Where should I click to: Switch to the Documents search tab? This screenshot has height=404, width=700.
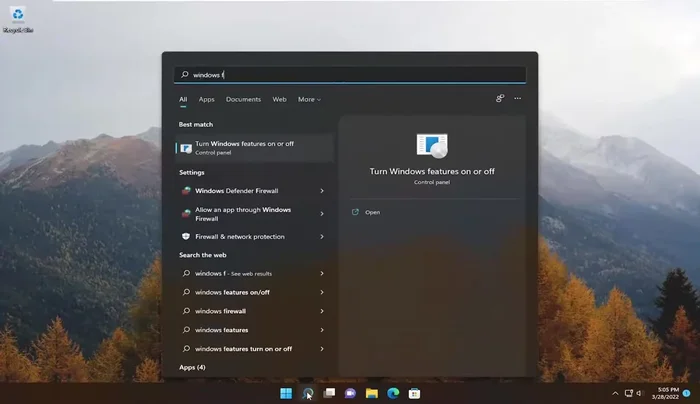(x=243, y=100)
